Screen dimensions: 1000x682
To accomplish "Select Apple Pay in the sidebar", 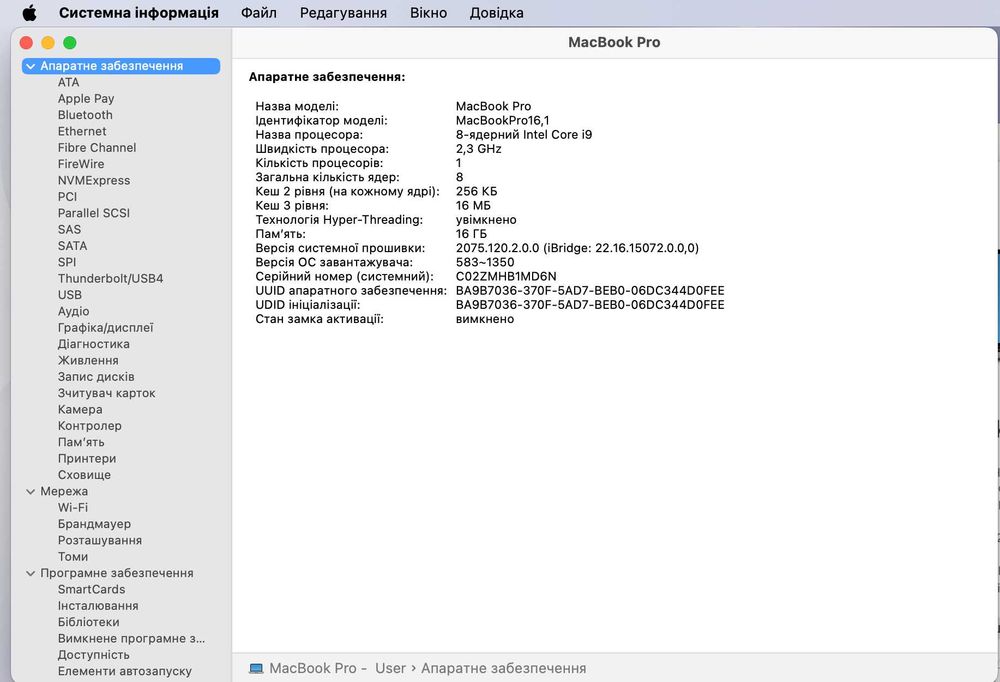I will tap(86, 99).
